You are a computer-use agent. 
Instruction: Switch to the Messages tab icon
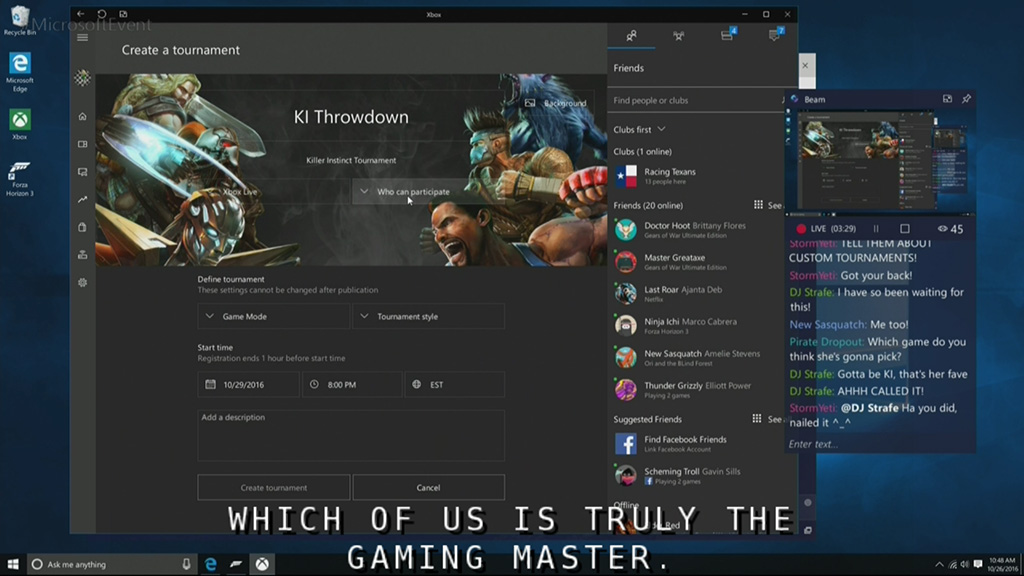pos(727,35)
